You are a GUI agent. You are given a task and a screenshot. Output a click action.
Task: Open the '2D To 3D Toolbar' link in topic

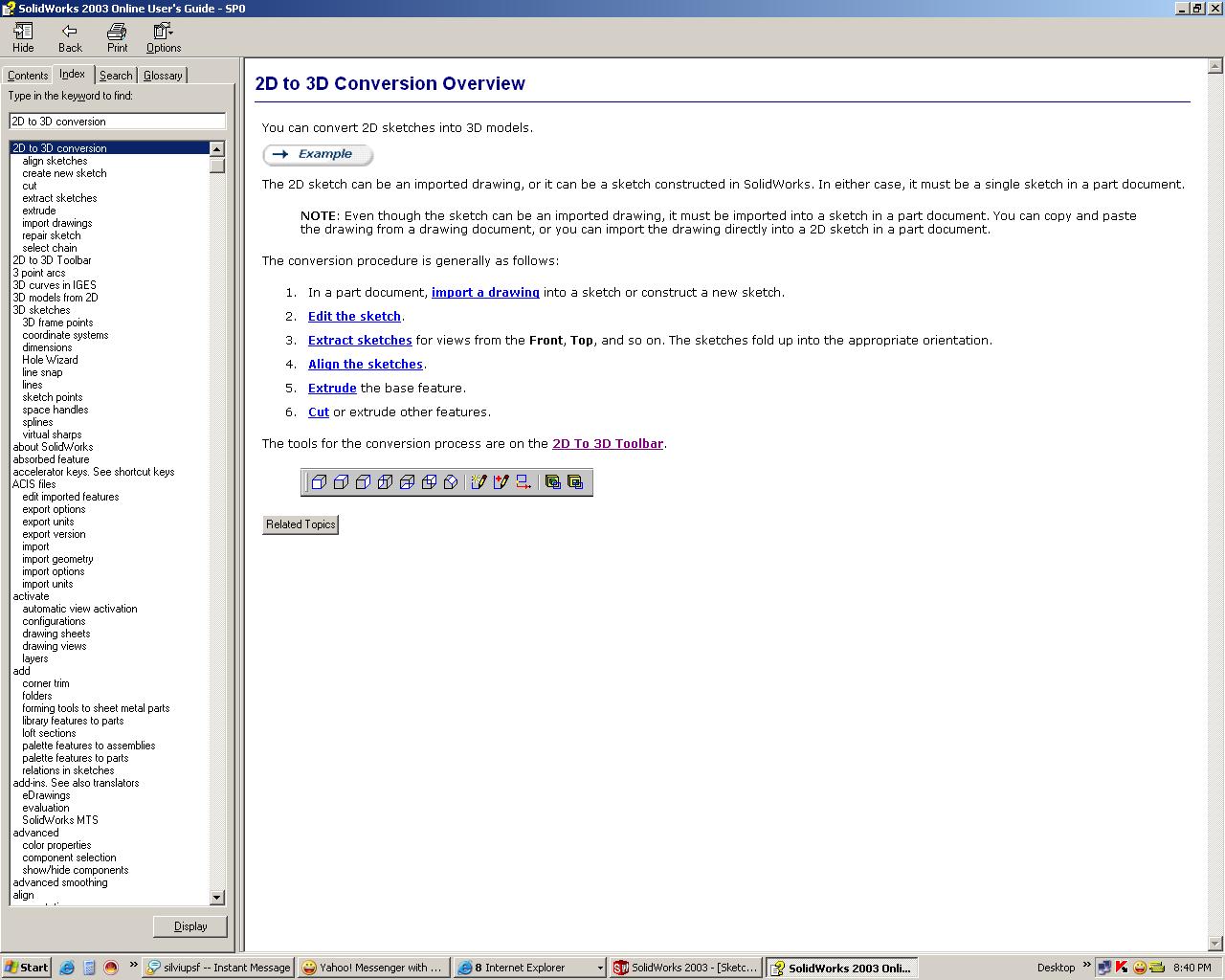coord(608,444)
